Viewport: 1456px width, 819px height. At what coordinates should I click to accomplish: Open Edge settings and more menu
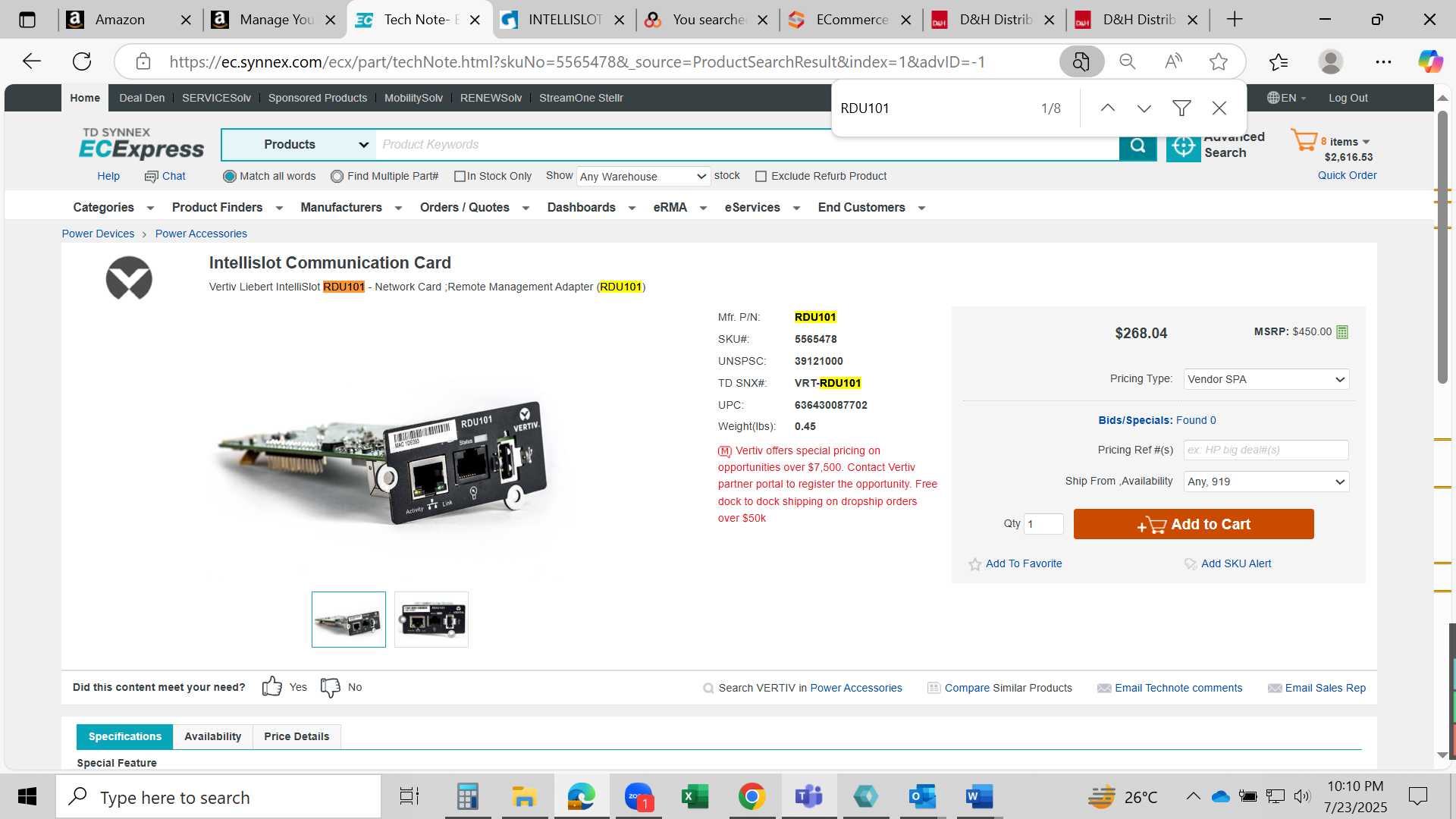1383,61
